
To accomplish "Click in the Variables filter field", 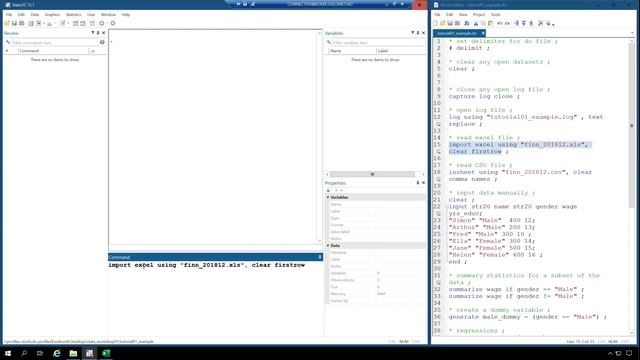I will [x=378, y=42].
